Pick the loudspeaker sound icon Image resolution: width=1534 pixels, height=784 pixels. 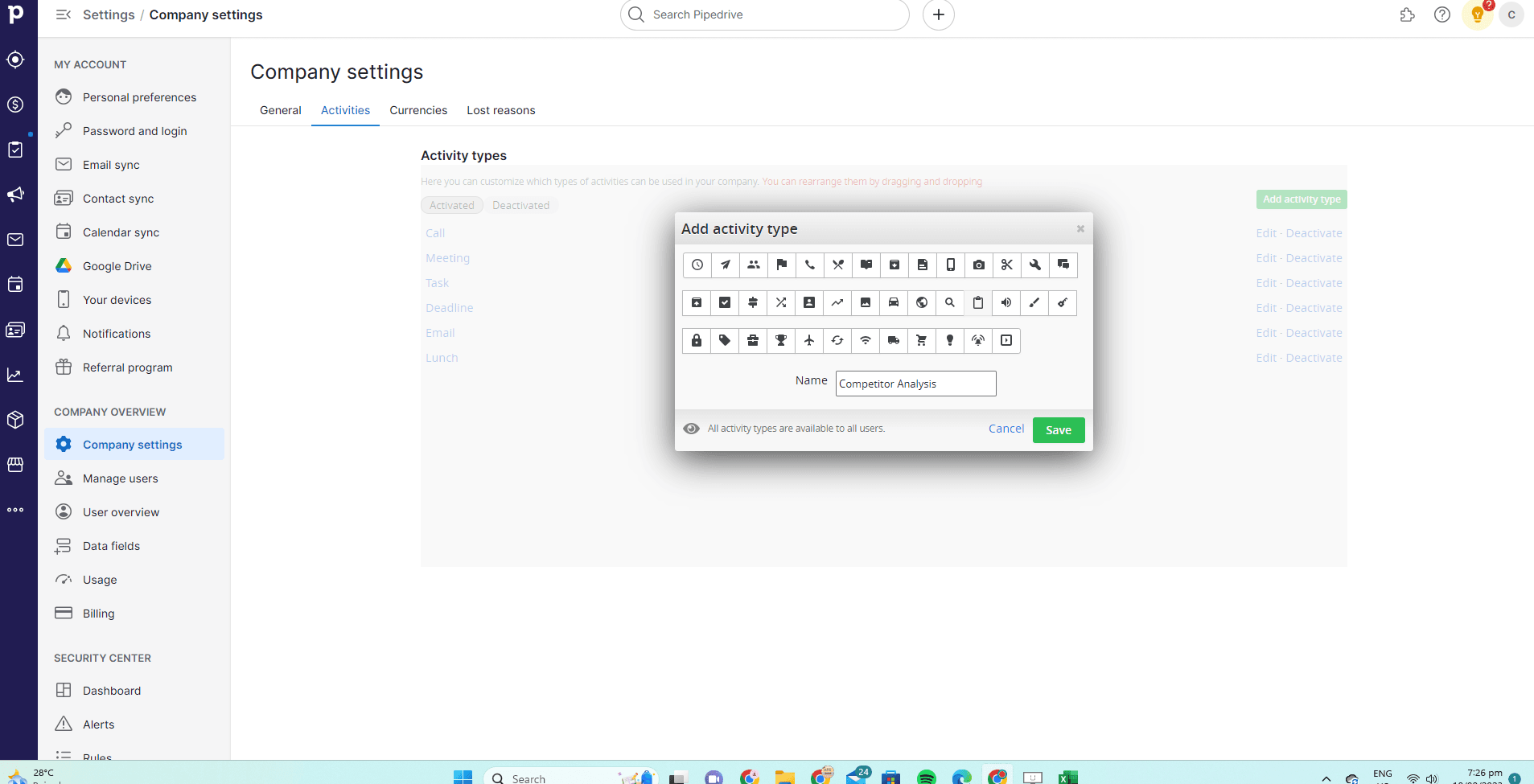pyautogui.click(x=1006, y=302)
